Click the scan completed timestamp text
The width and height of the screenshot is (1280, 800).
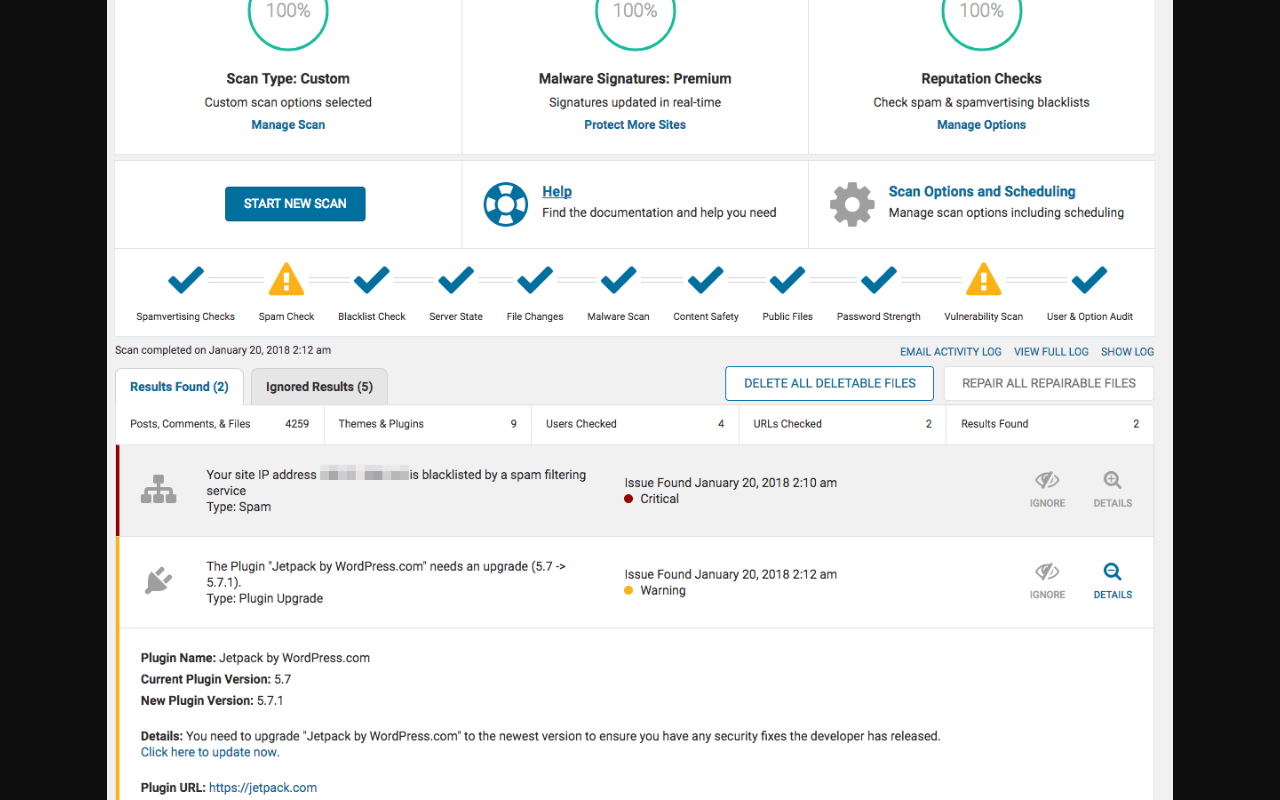point(223,351)
